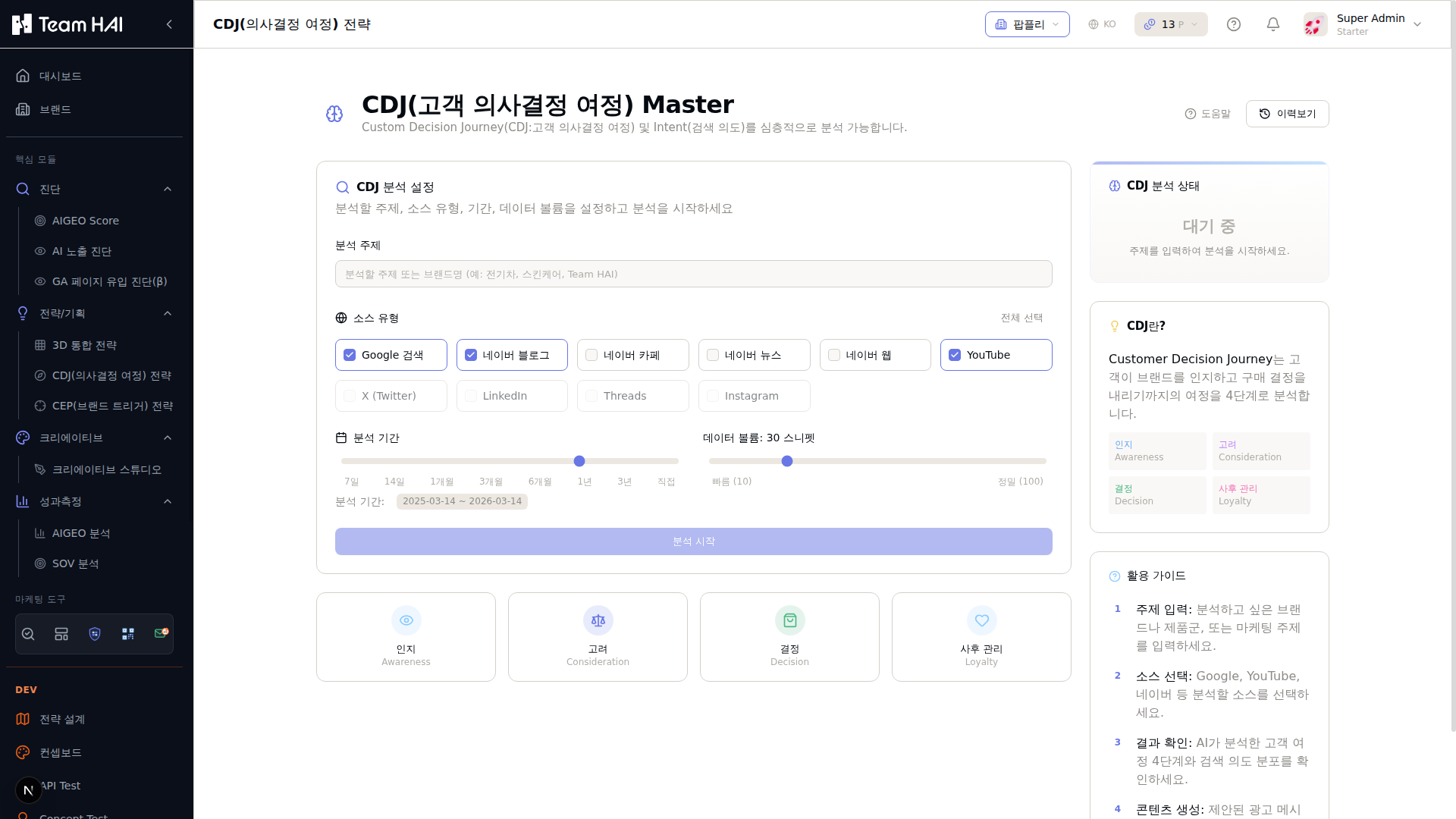Screen dimensions: 1456x819
Task: Open the marketing tool mail icon
Action: tap(161, 633)
